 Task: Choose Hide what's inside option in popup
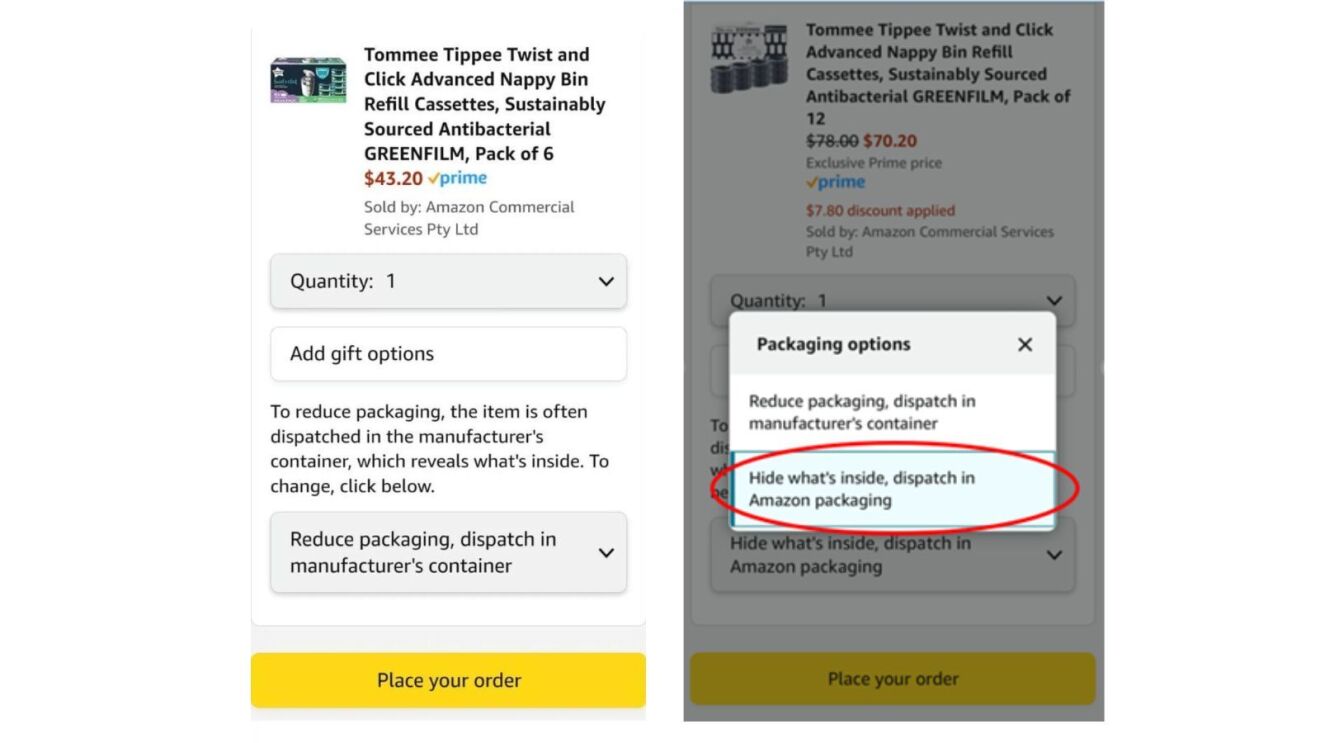click(x=891, y=489)
